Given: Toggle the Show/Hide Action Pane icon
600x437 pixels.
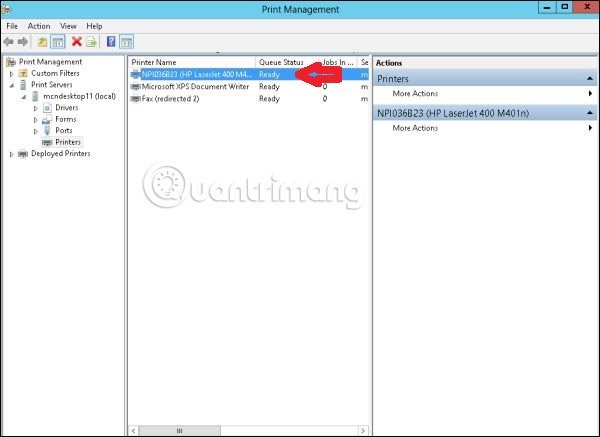Looking at the screenshot, I should (127, 42).
